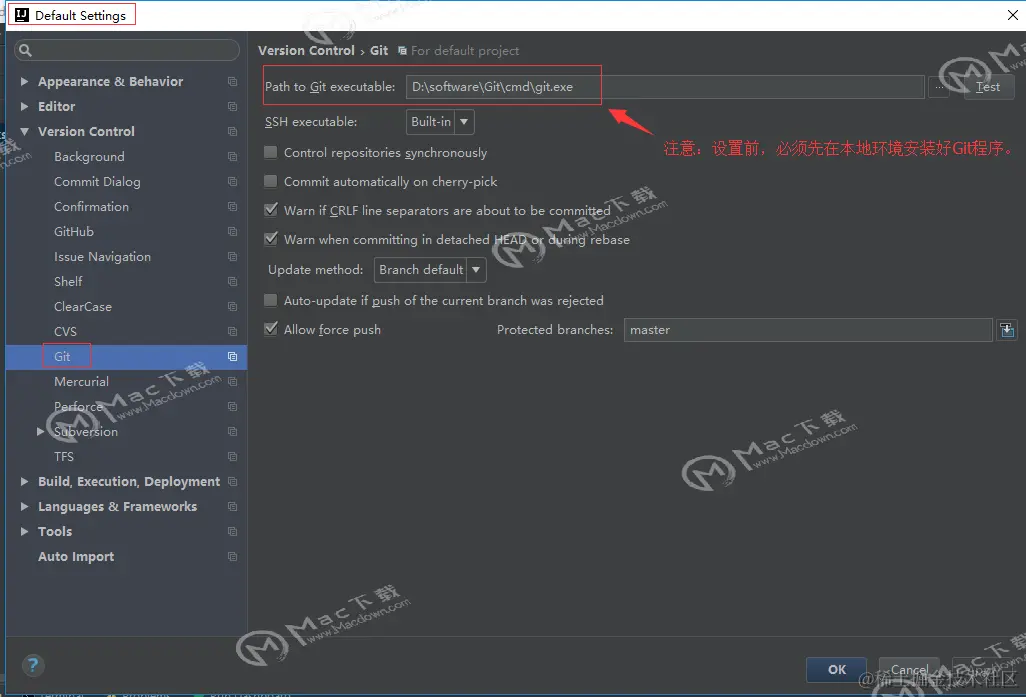Image resolution: width=1026 pixels, height=697 pixels.
Task: Click the Cancel button
Action: [x=909, y=670]
